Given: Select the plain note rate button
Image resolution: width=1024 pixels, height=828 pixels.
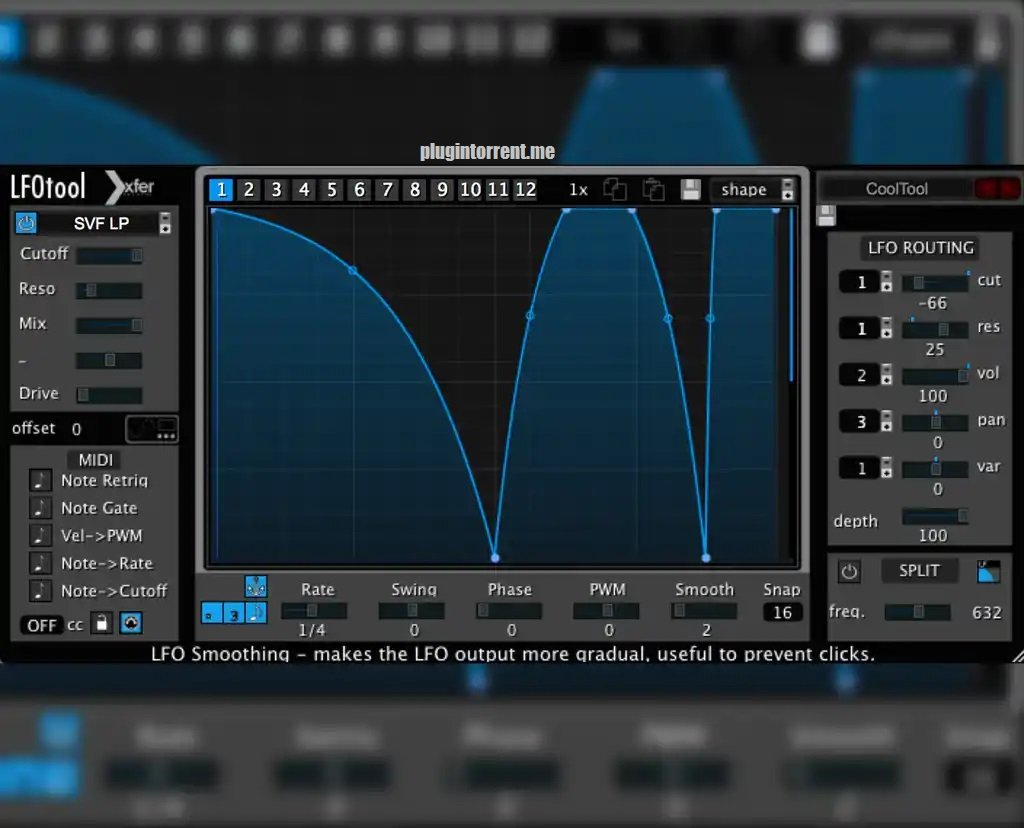Looking at the screenshot, I should point(256,613).
